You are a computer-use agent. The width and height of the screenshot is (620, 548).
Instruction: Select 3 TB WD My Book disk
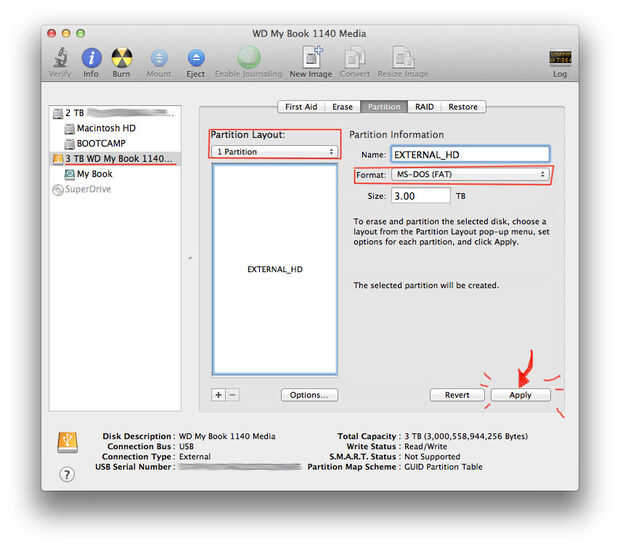pos(115,159)
